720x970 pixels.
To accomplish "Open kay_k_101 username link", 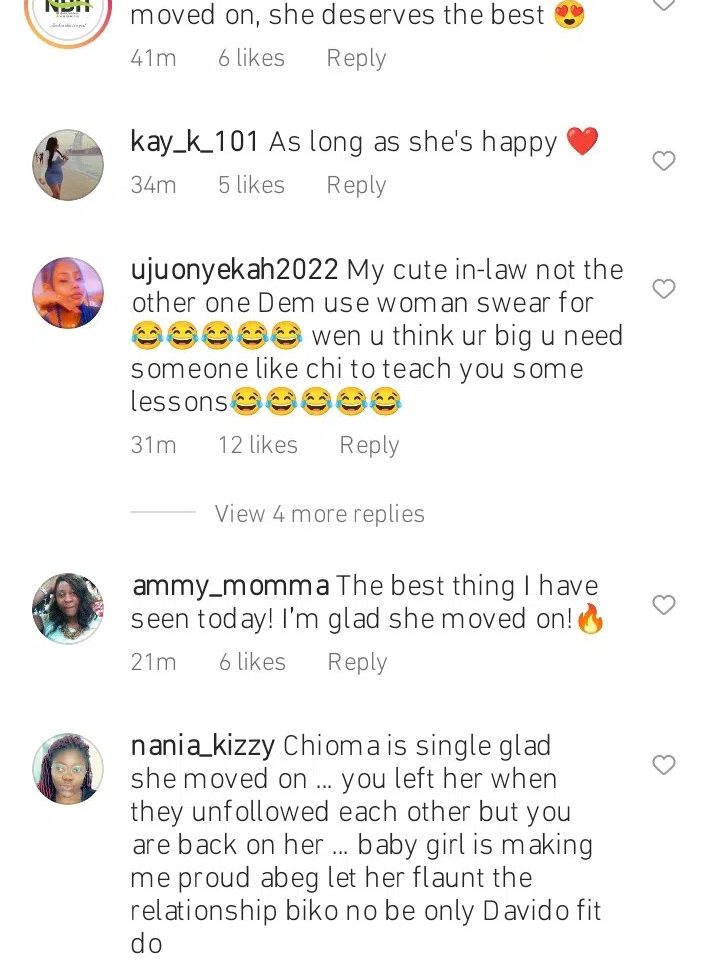I will click(x=194, y=142).
